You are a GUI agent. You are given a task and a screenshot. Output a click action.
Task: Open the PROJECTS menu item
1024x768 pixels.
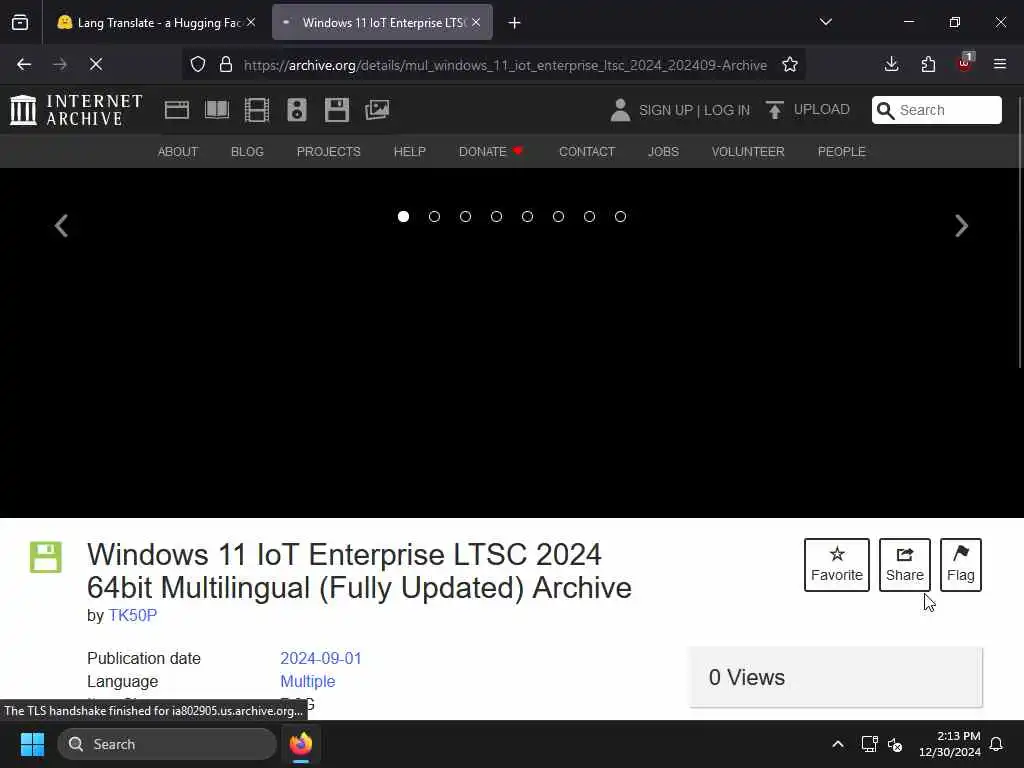coord(328,152)
